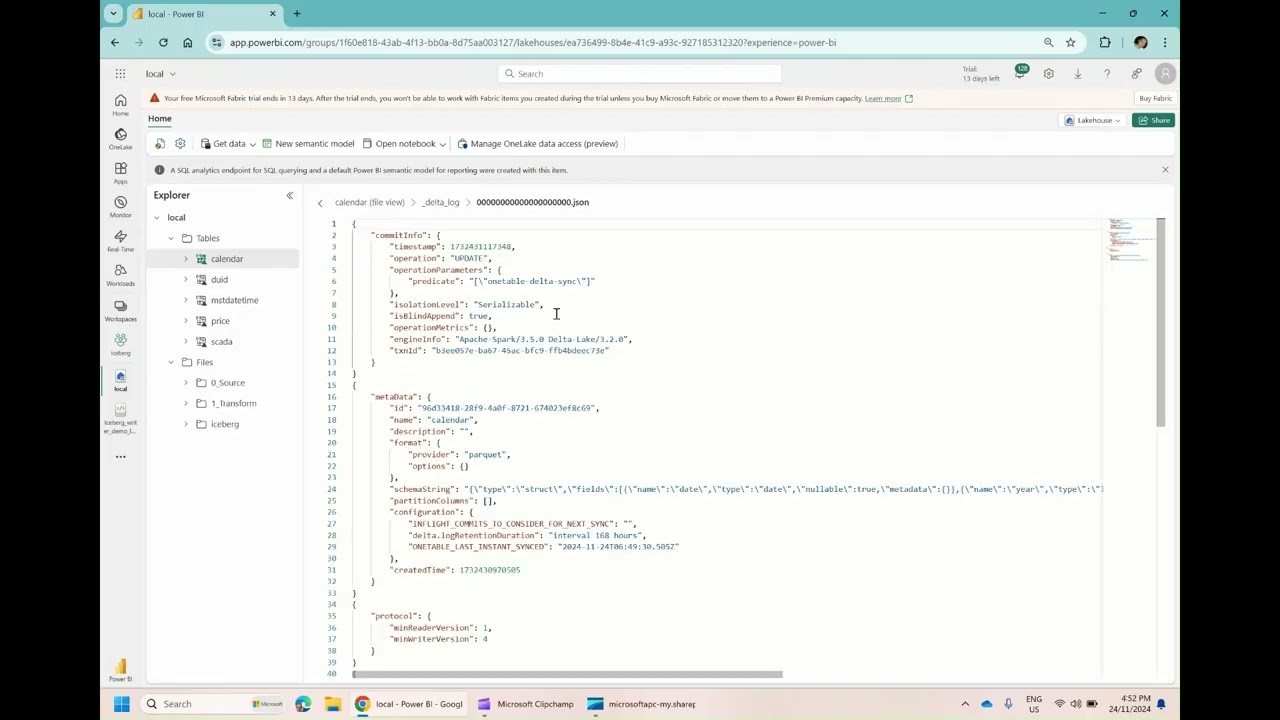The image size is (1280, 720).
Task: Open Apps in the left navigation
Action: 120,172
